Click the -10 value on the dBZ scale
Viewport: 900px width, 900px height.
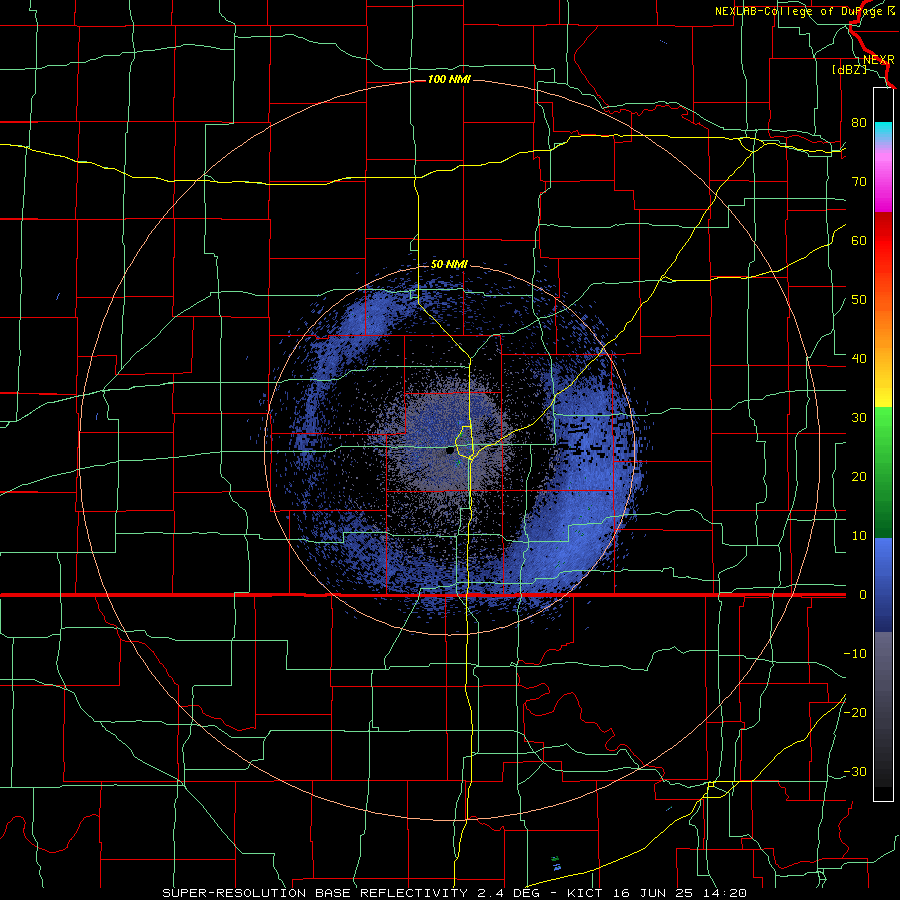point(855,653)
